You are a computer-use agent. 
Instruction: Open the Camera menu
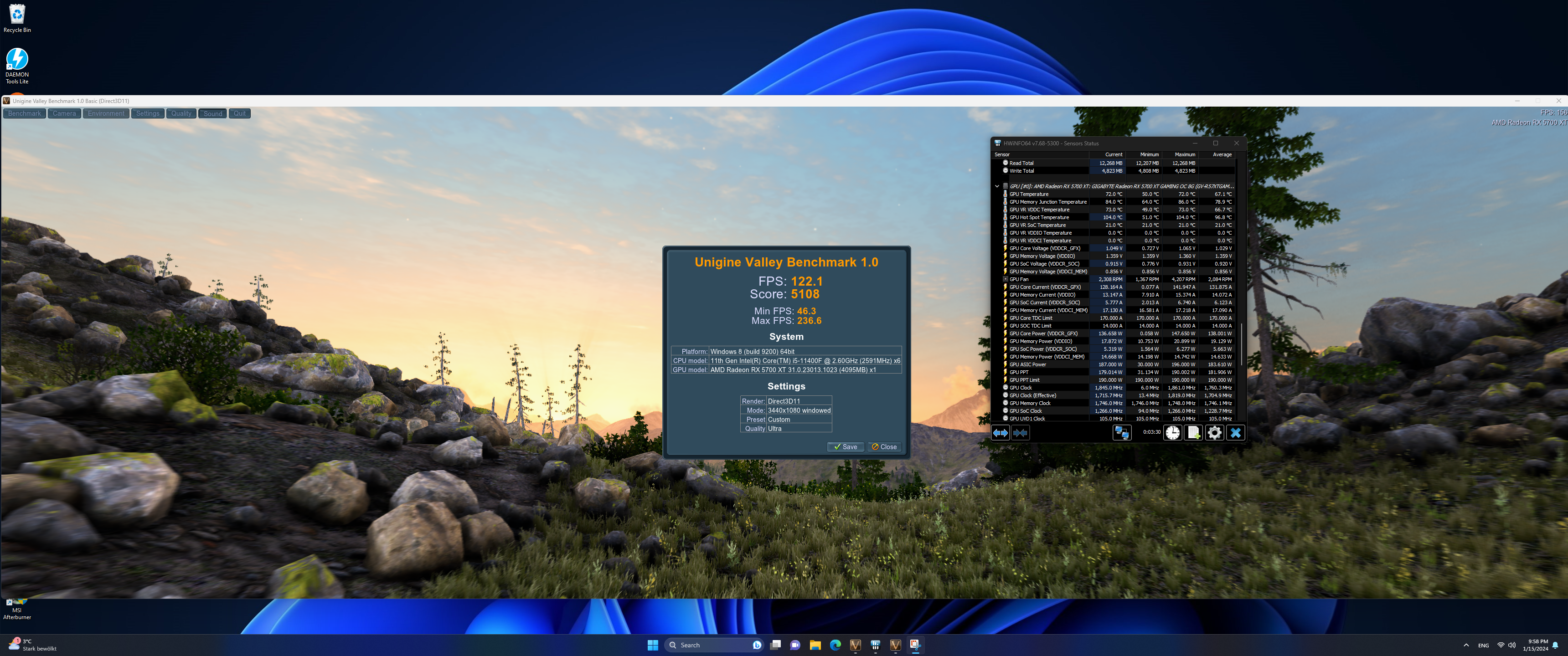point(64,114)
